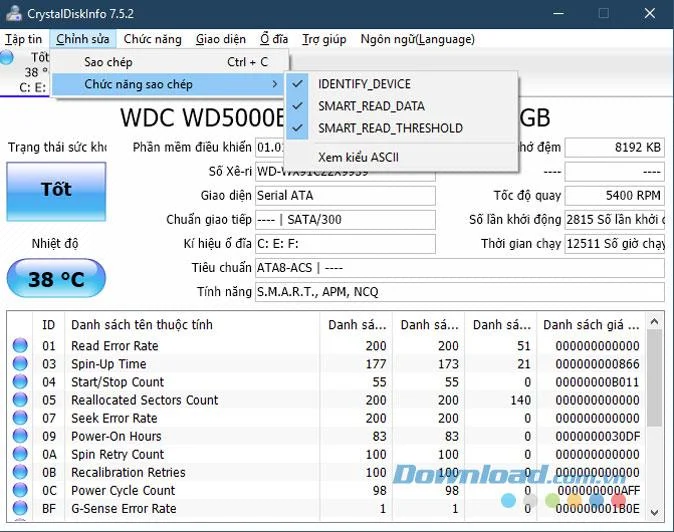The width and height of the screenshot is (674, 532).
Task: Open the Giao diện menu
Action: point(221,39)
